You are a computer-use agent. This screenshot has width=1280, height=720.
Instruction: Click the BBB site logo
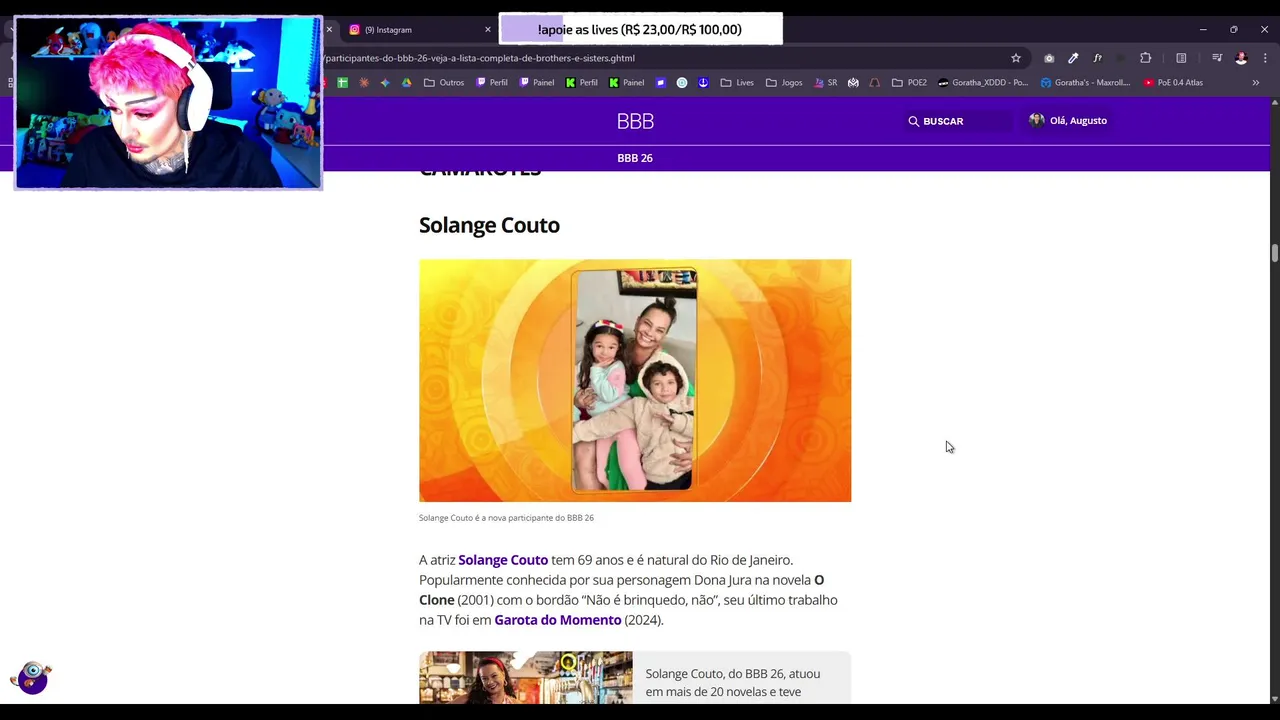point(635,121)
